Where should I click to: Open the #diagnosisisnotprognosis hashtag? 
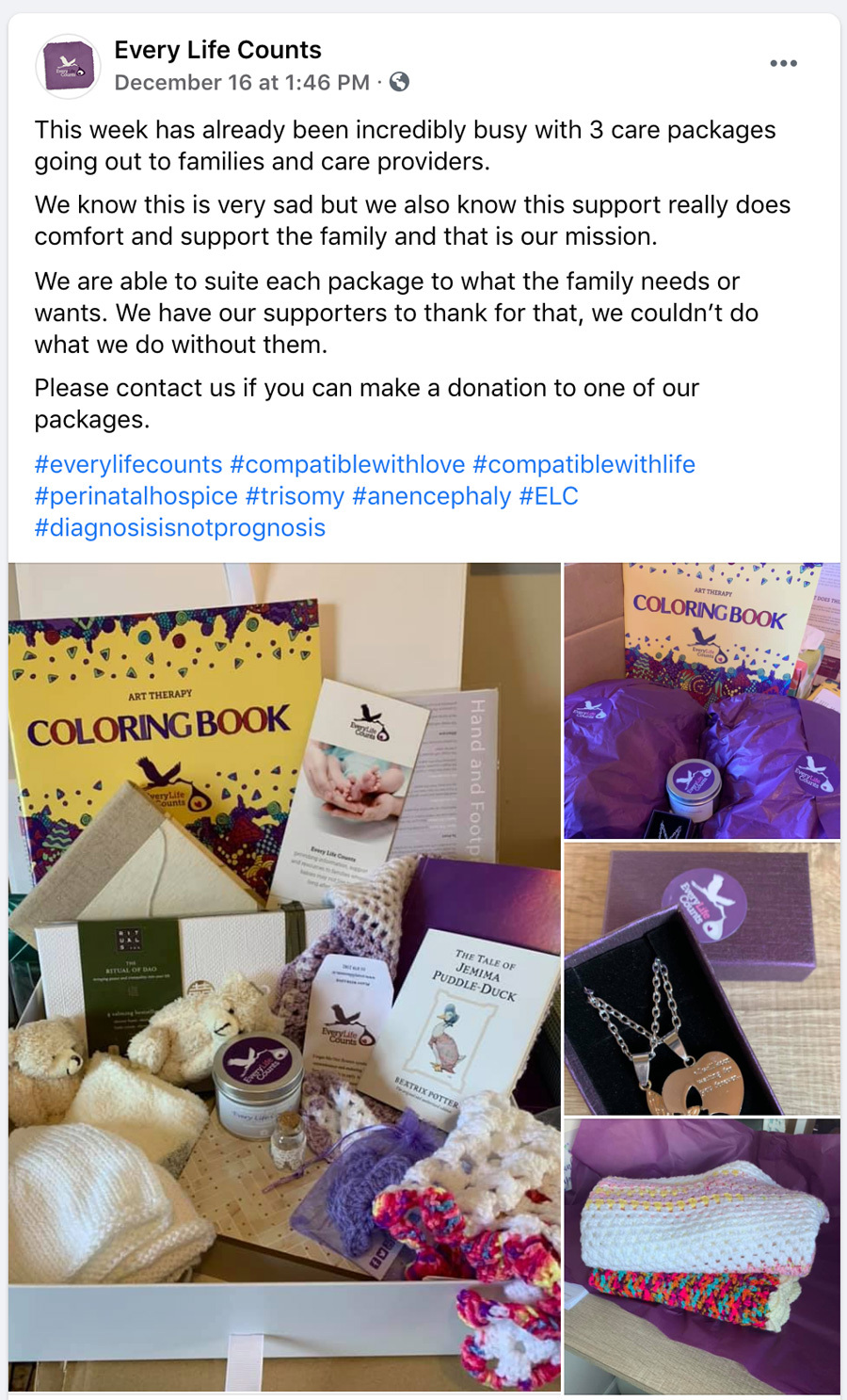coord(180,527)
